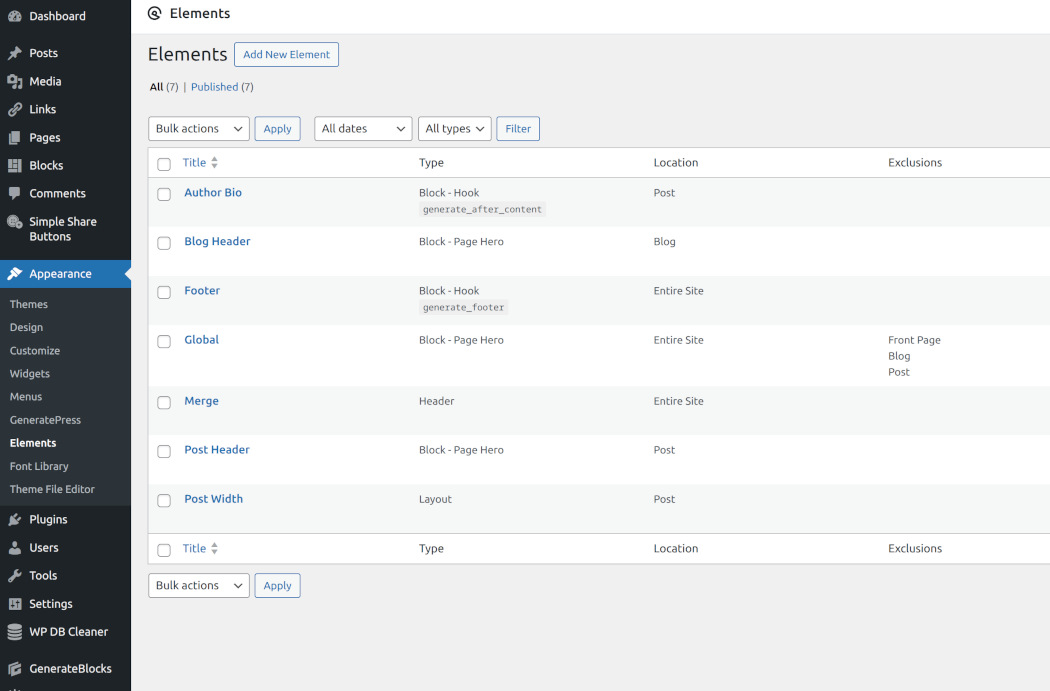Click the Add New Element button
Screen dimensions: 1050x691
[x=286, y=54]
